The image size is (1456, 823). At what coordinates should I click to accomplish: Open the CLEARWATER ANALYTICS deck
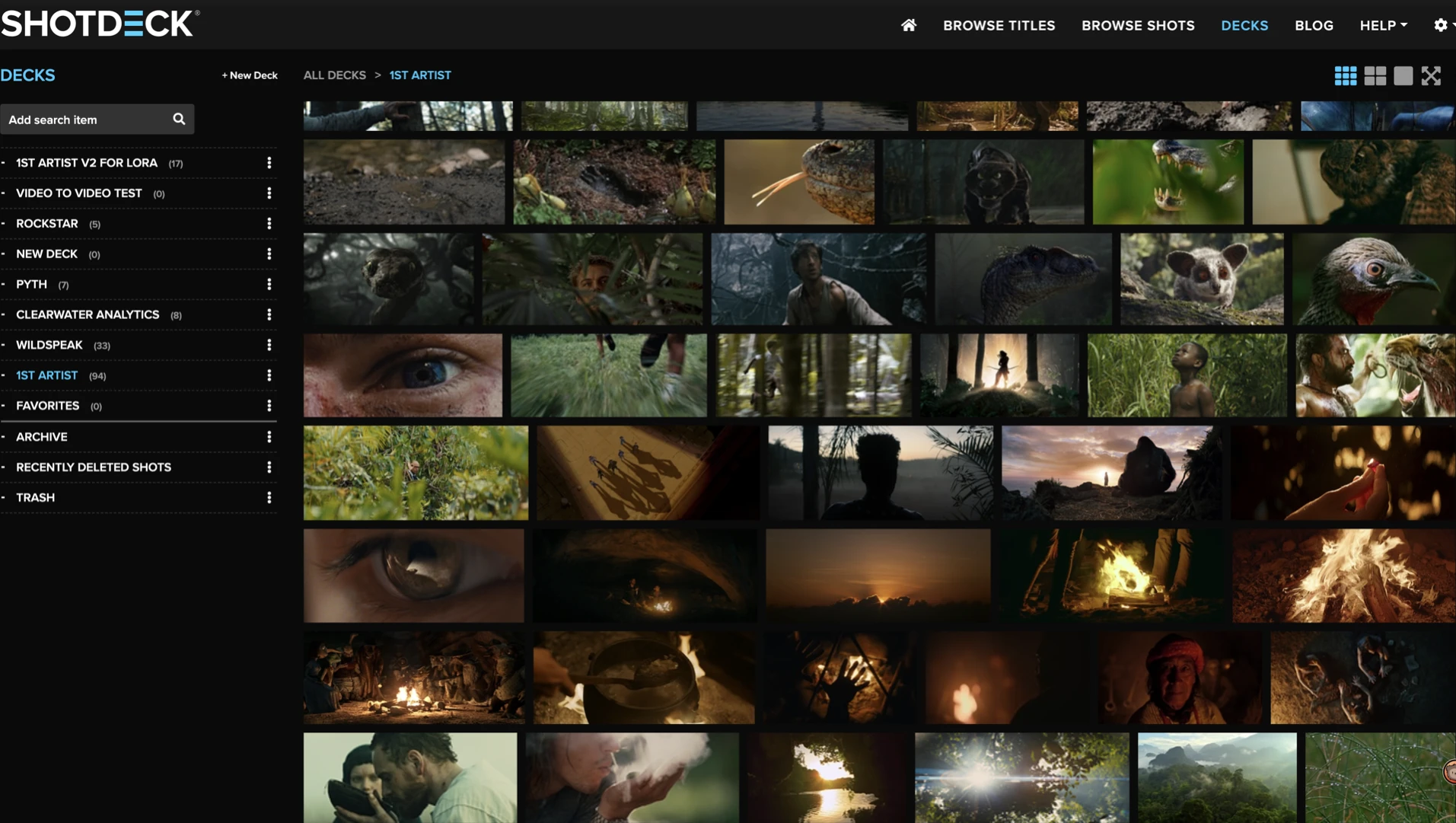pyautogui.click(x=88, y=314)
